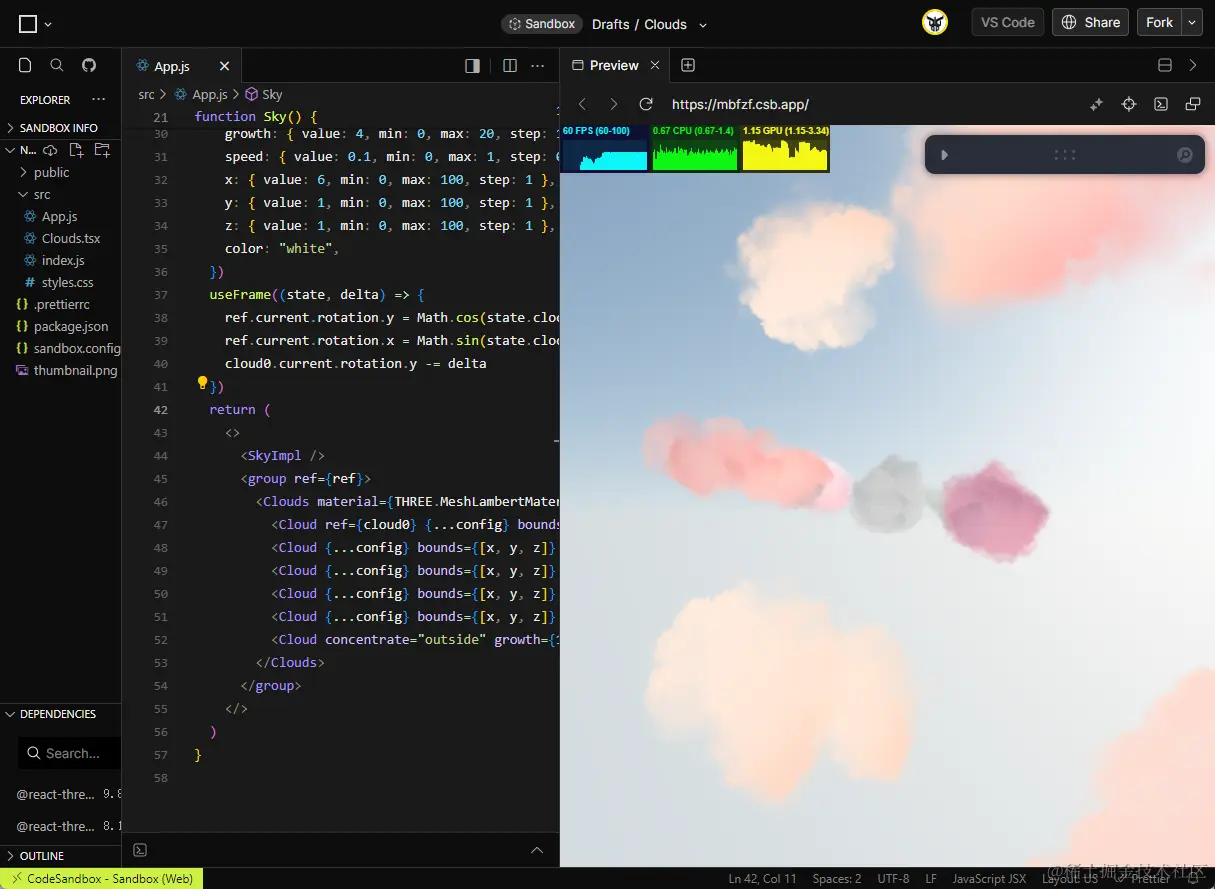Click the crosshair inspect icon in preview bar
Screen dimensions: 1215x889
click(1129, 104)
